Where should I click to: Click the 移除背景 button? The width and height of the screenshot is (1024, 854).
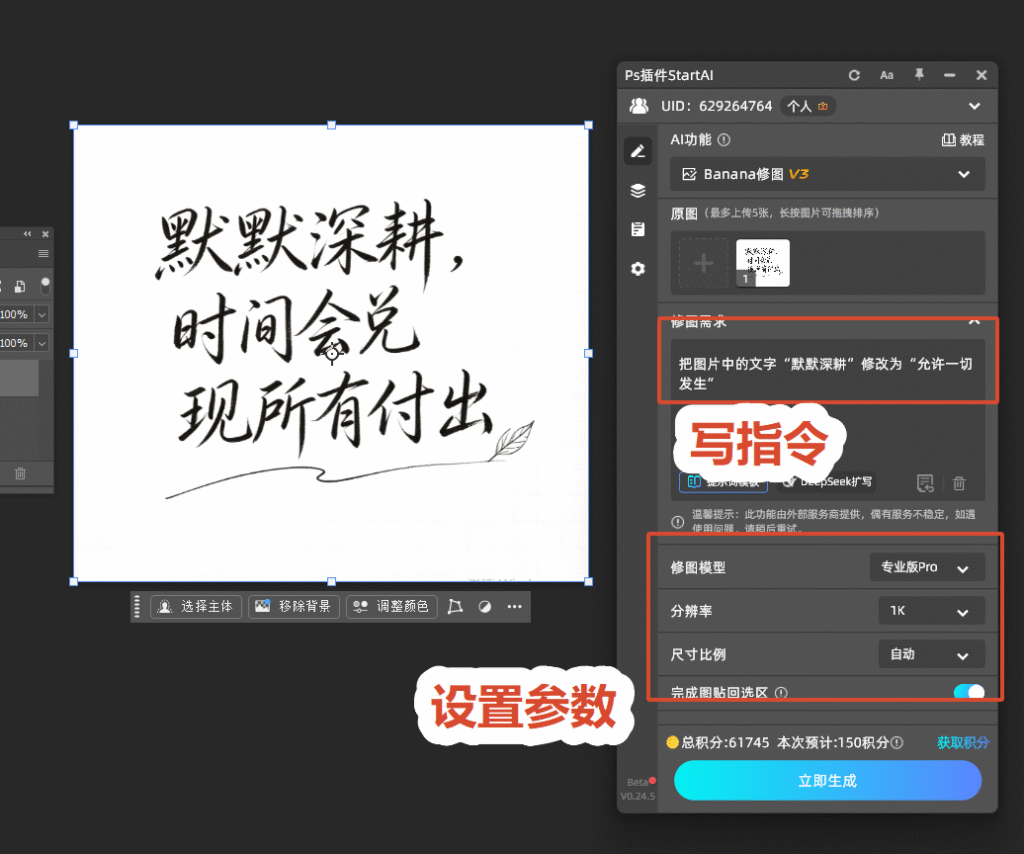click(294, 607)
